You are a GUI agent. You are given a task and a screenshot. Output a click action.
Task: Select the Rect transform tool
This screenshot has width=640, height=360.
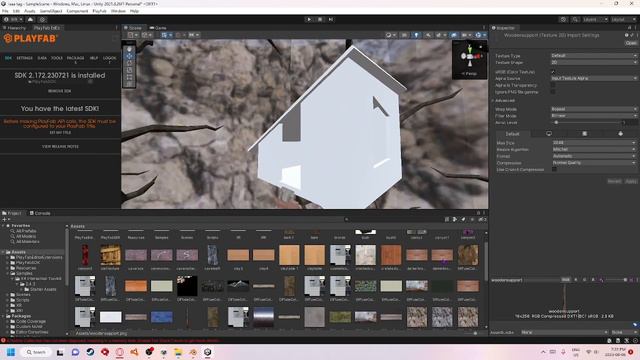(130, 77)
